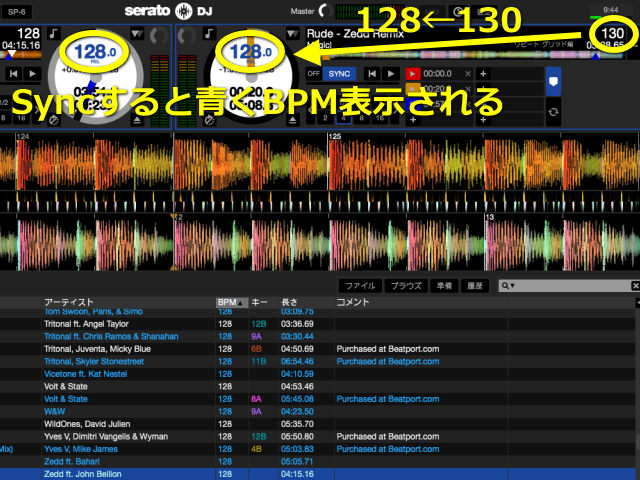Set right deck auto loop to 8 beats
Image resolution: width=640 pixels, height=480 pixels.
(361, 118)
